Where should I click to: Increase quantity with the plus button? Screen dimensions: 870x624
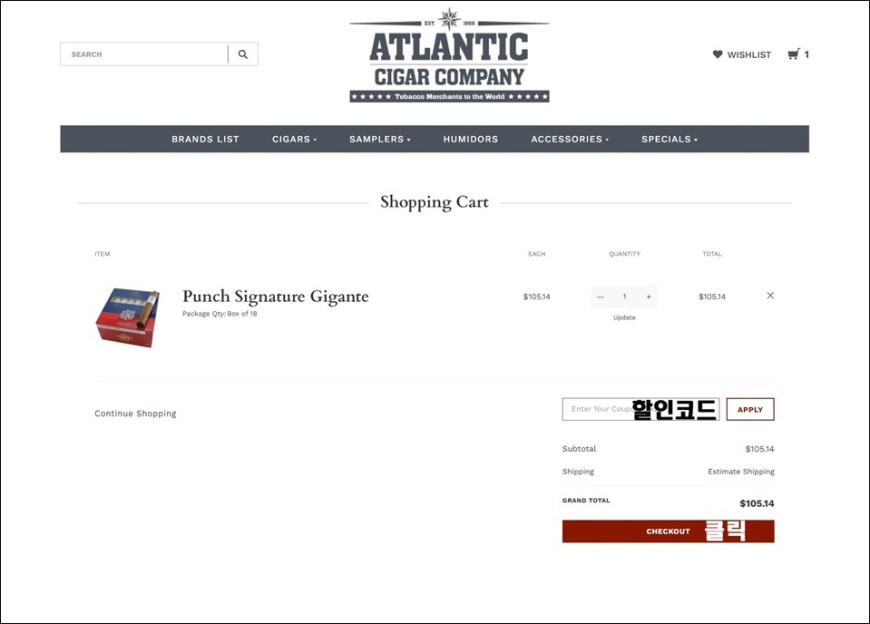coord(649,297)
